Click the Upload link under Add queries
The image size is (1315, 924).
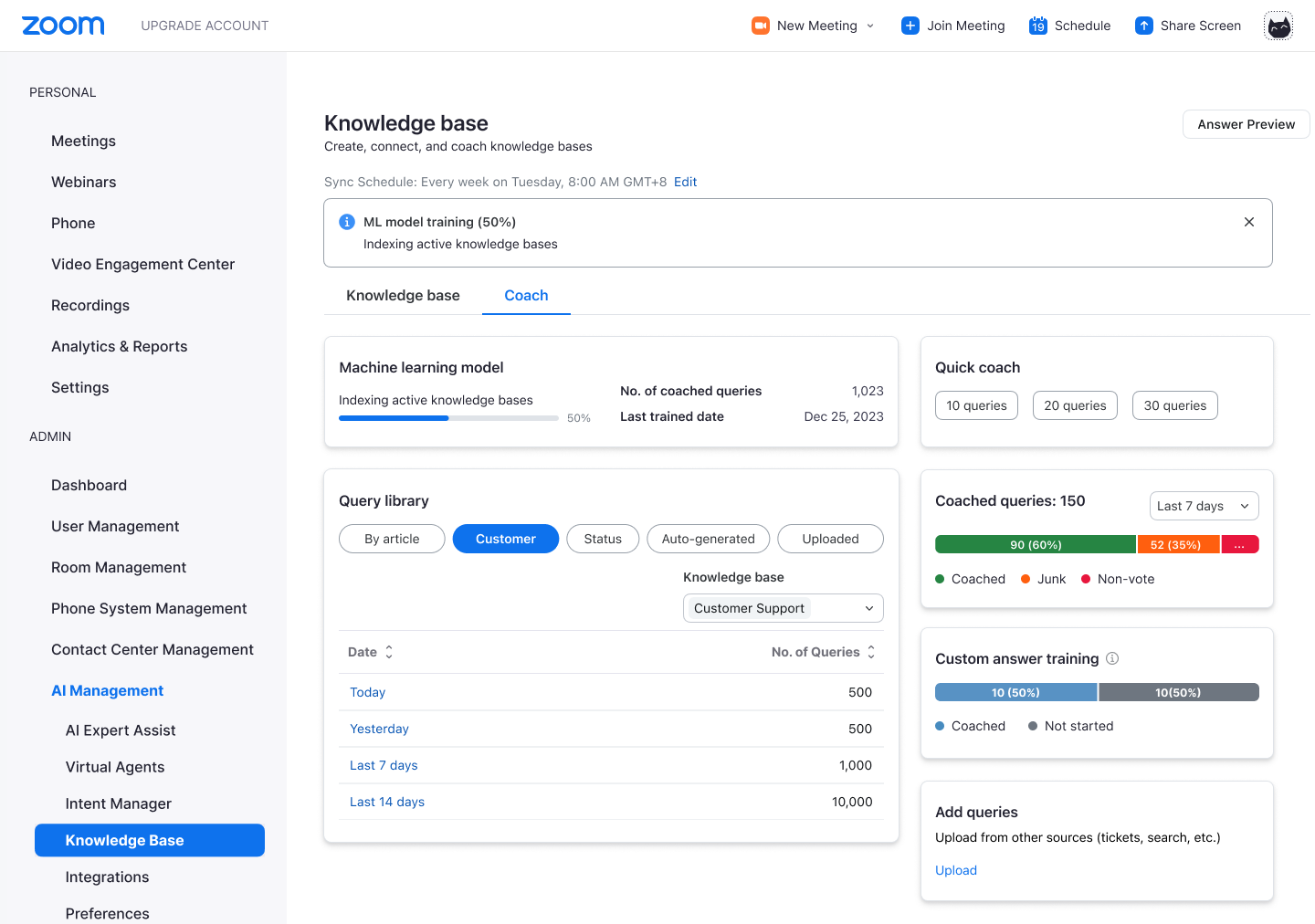956,870
